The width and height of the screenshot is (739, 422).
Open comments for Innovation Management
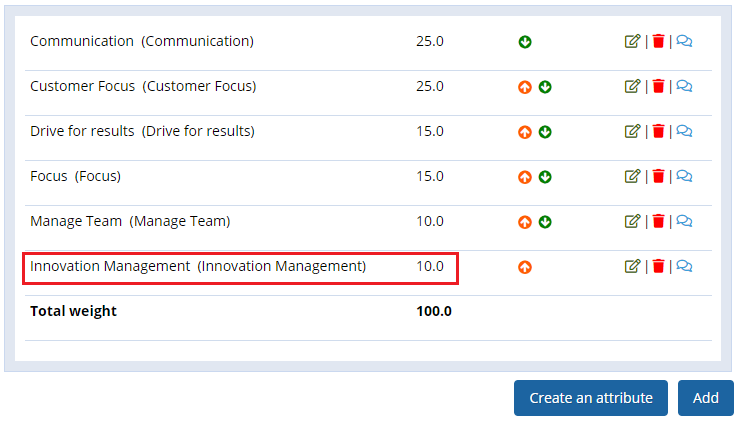(x=684, y=266)
